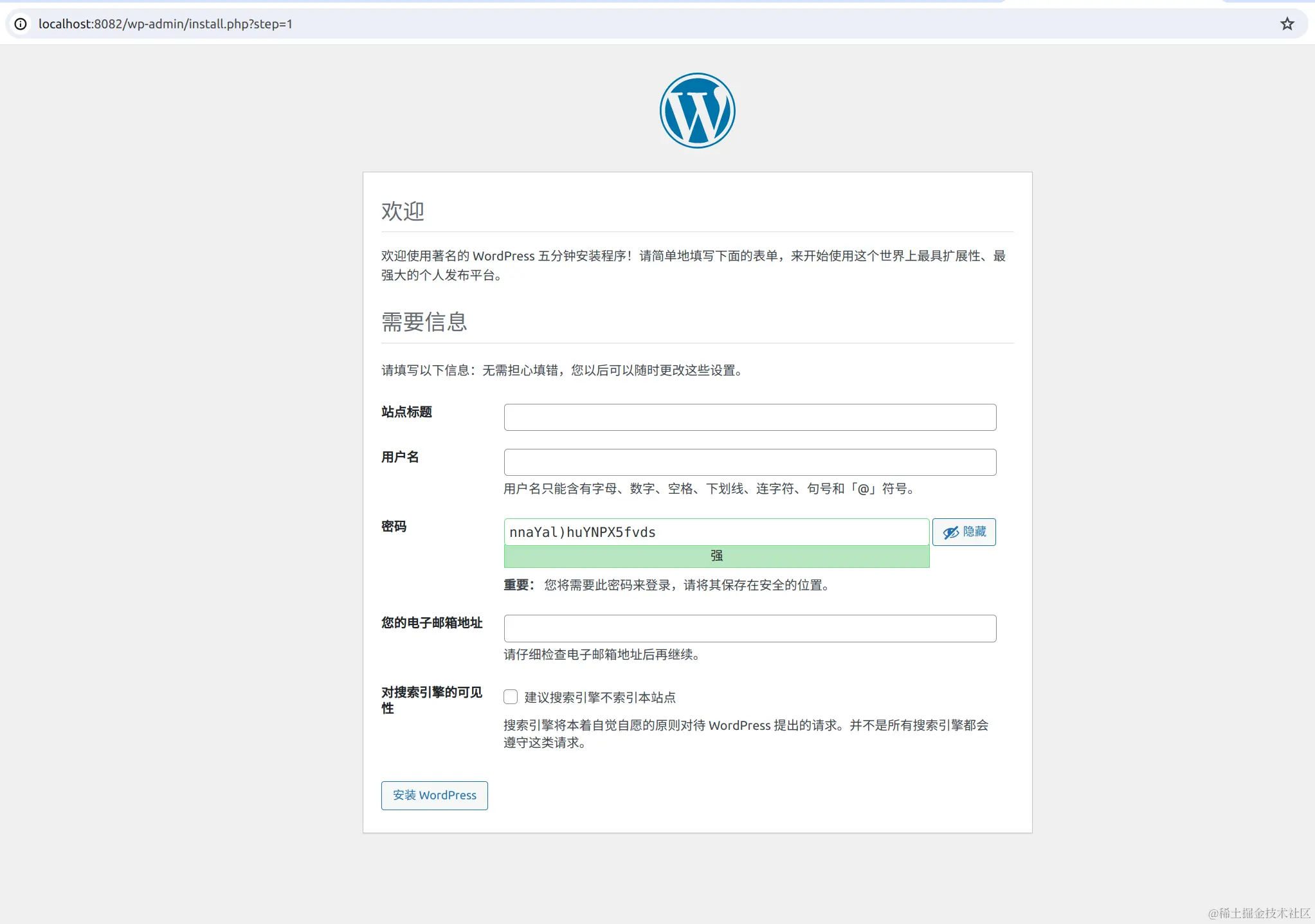Hide the password with 隐藏 button
This screenshot has height=924, width=1315.
[x=964, y=532]
